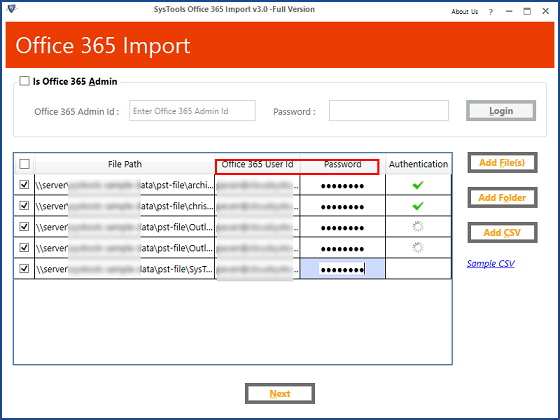The width and height of the screenshot is (560, 420).
Task: Maximize the Office 365 Import window
Action: [x=527, y=12]
